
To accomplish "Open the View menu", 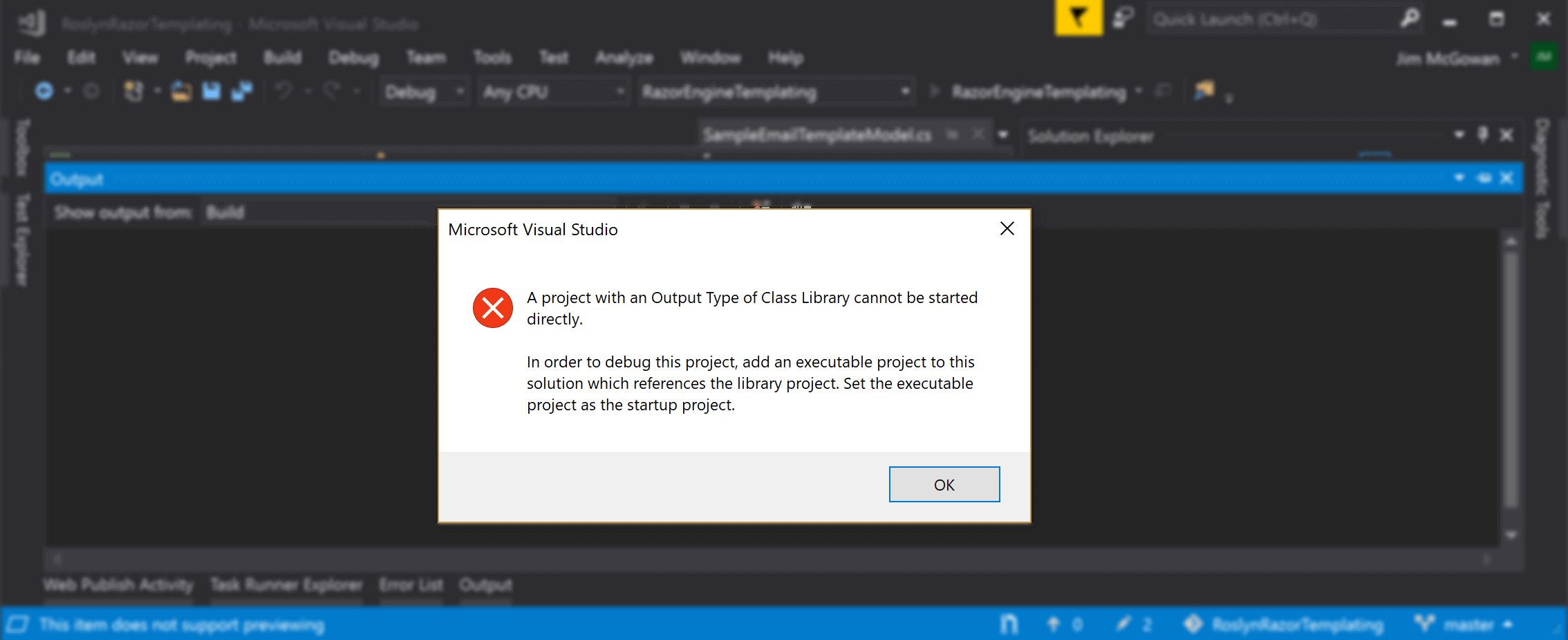I will [x=140, y=57].
